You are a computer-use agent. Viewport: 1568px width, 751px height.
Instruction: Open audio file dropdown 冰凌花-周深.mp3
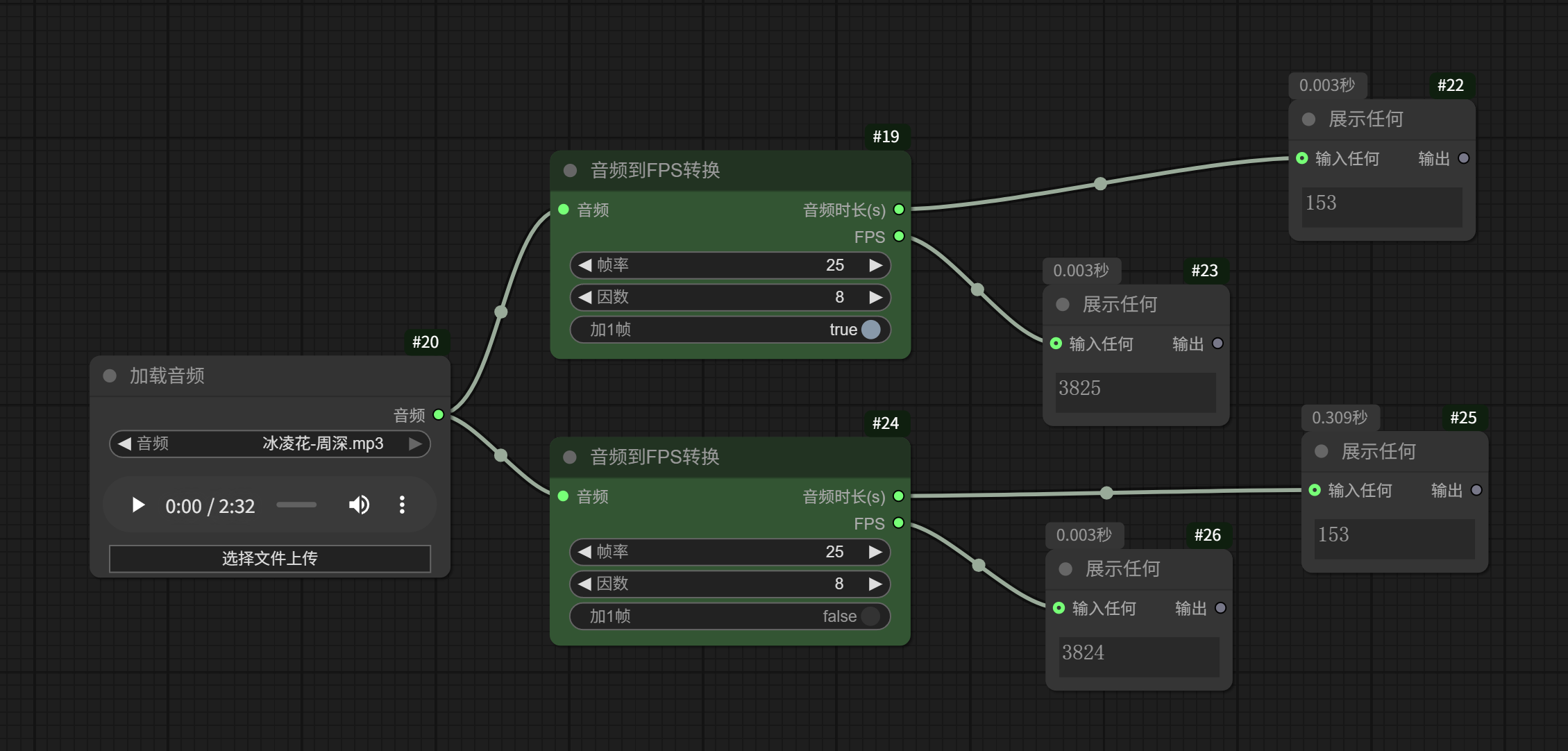click(270, 444)
